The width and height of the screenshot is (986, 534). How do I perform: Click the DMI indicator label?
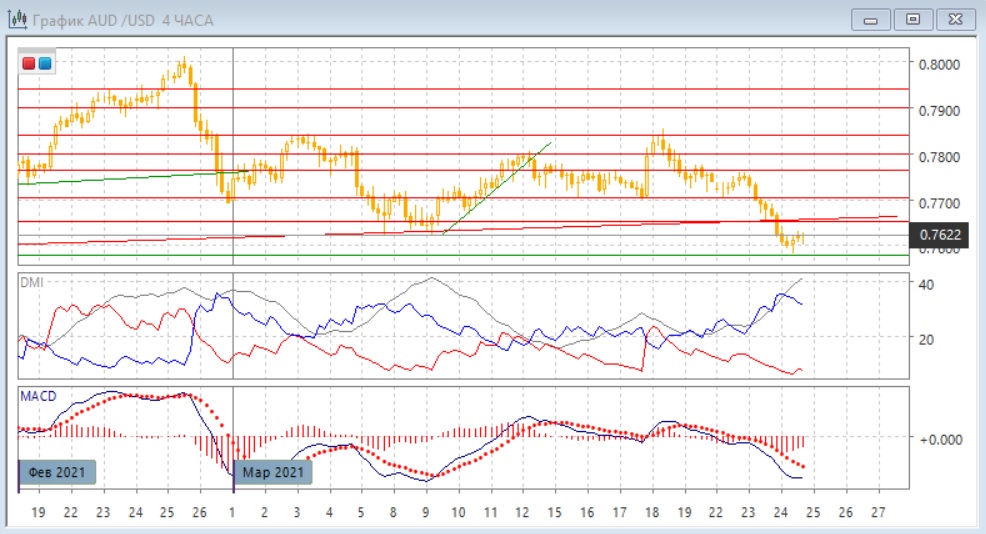click(x=32, y=283)
